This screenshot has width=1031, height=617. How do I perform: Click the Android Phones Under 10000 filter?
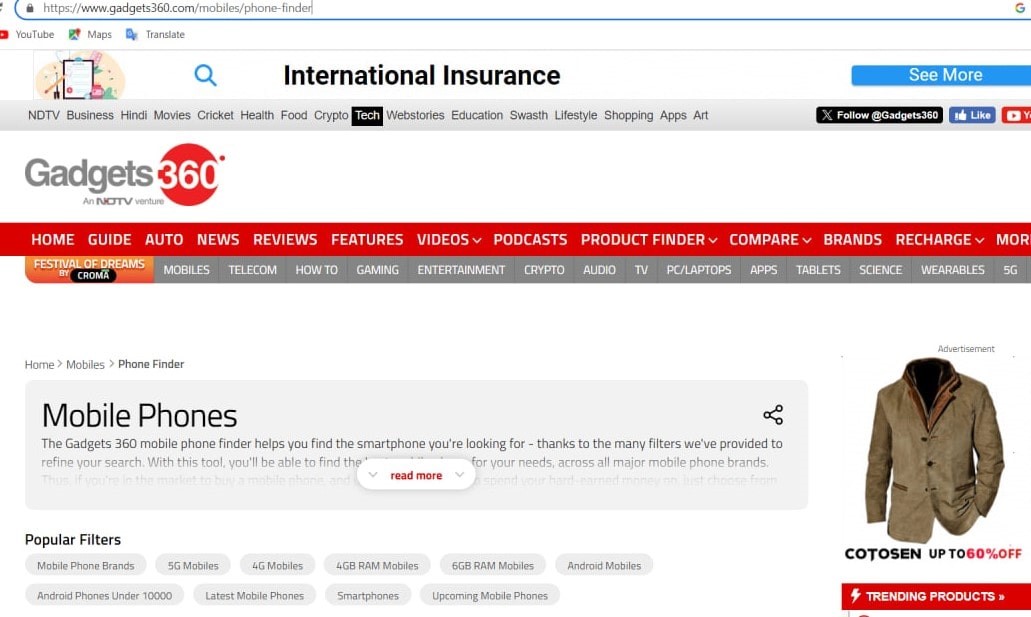tap(104, 595)
